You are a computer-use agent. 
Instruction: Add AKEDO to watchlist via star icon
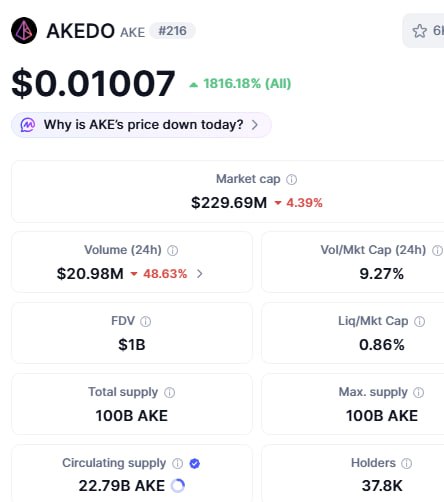pyautogui.click(x=419, y=31)
